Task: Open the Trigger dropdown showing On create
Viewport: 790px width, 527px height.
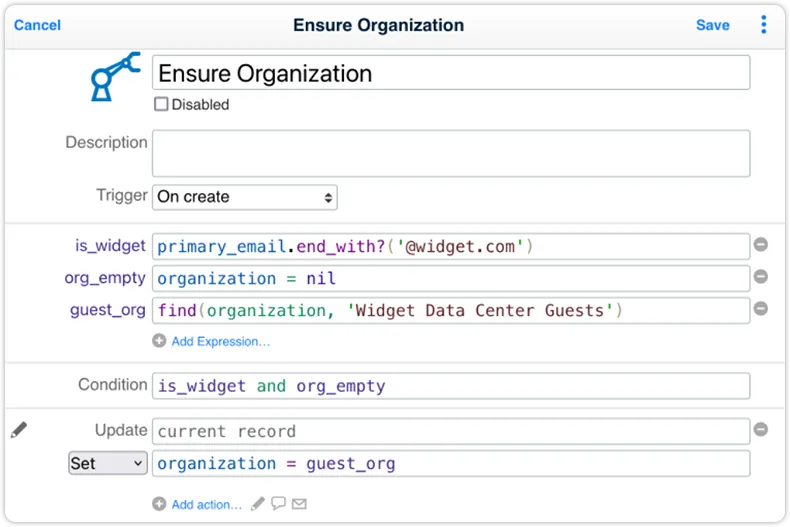Action: coord(245,197)
